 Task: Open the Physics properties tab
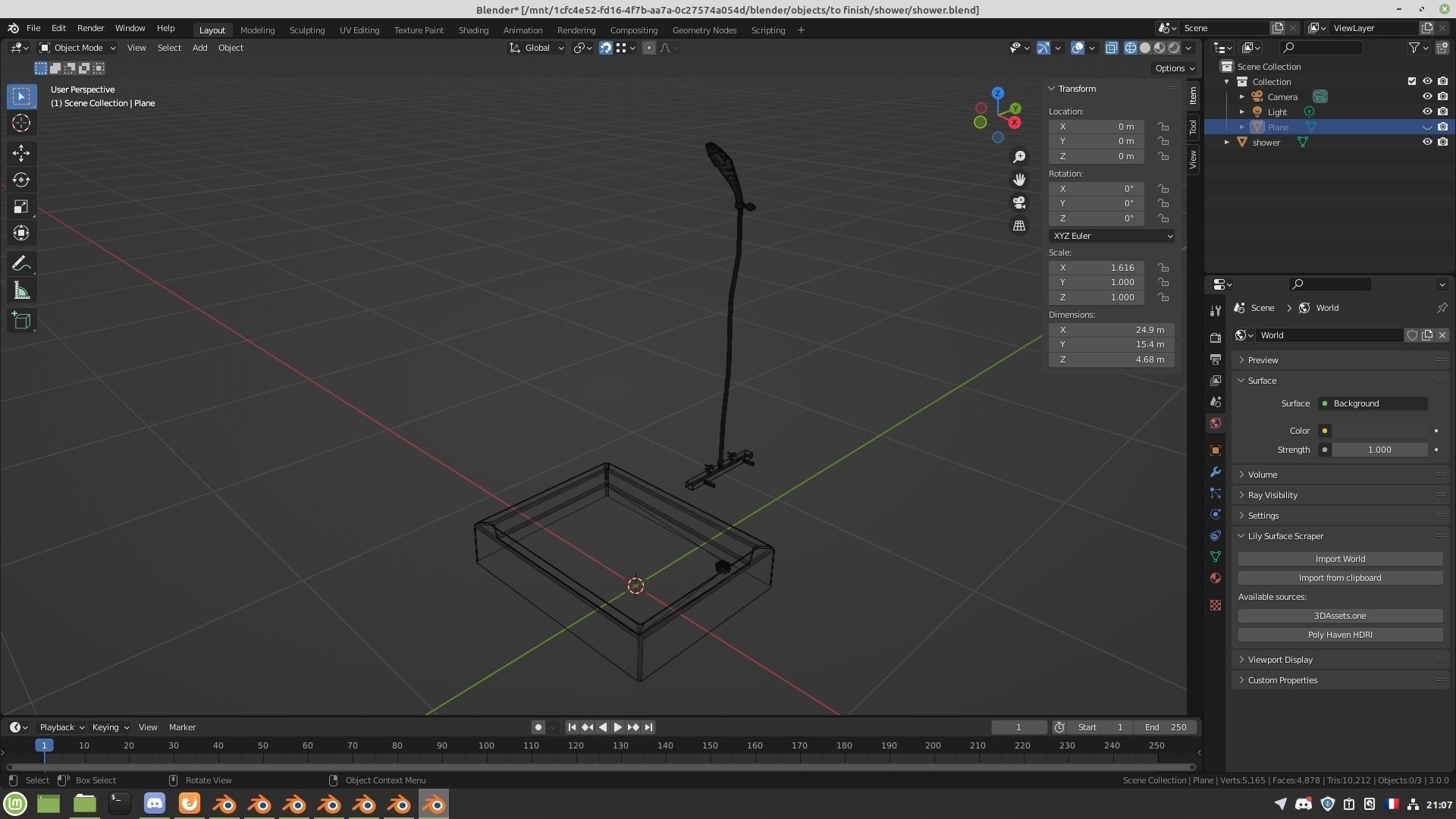pos(1216,514)
